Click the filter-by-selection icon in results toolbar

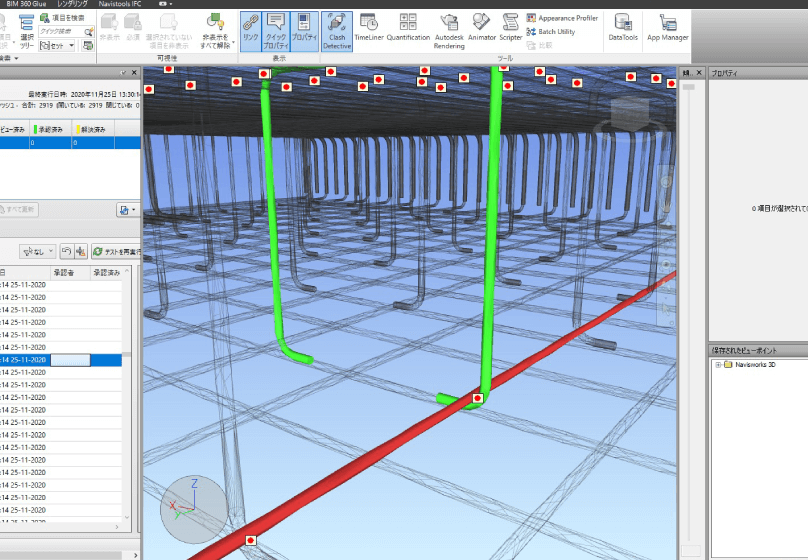(81, 251)
